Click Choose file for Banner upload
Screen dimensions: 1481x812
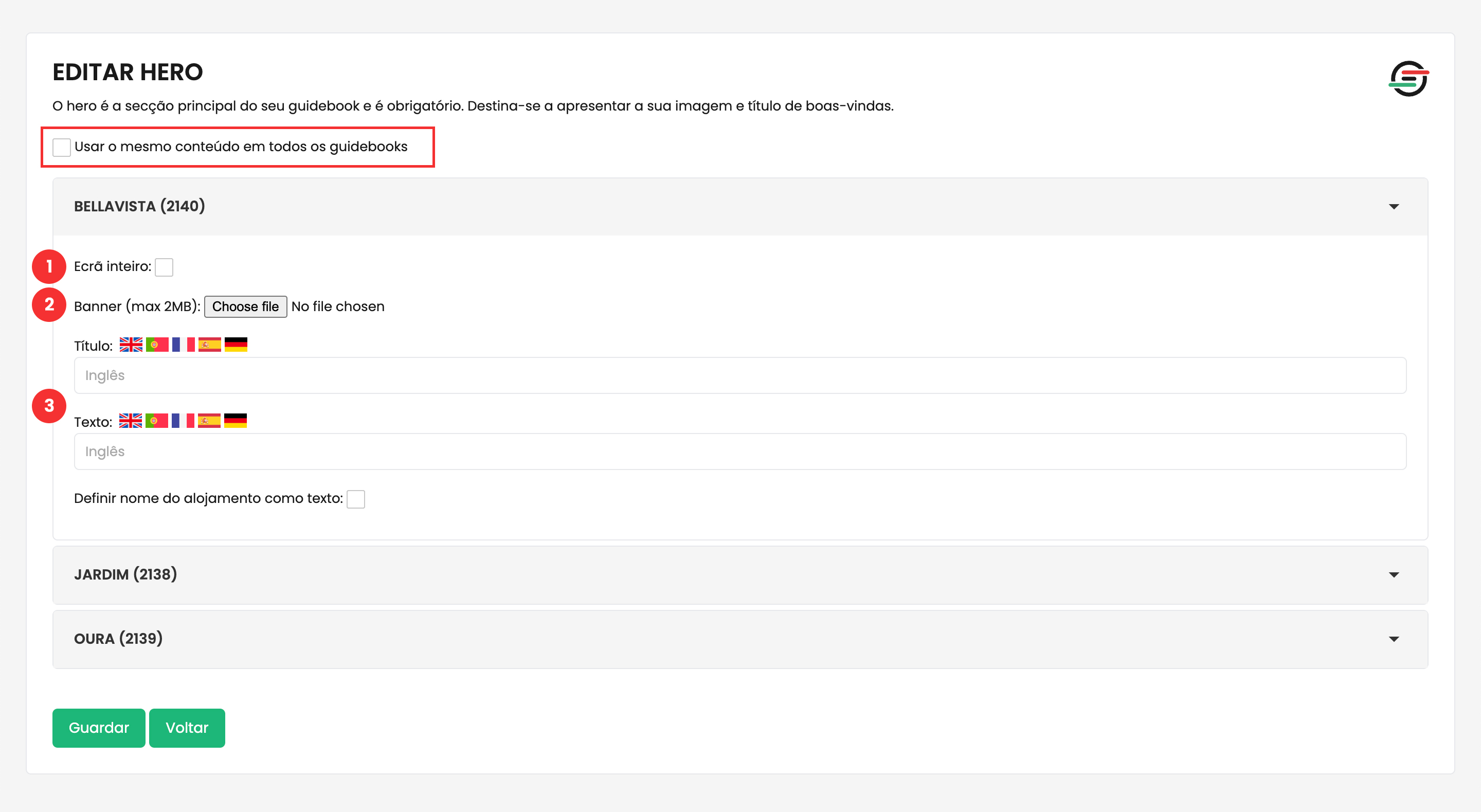coord(245,306)
